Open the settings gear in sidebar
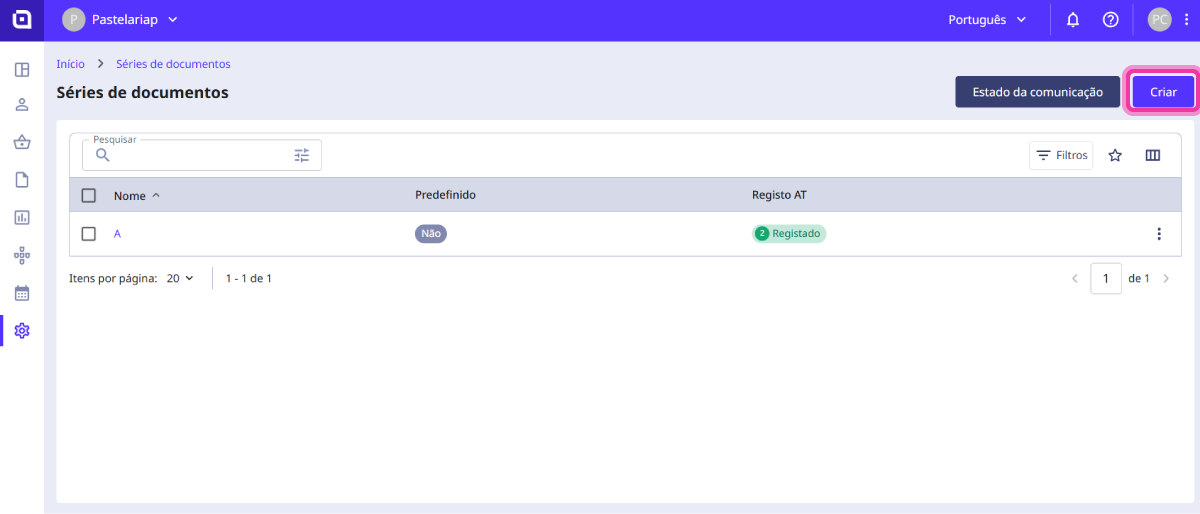The height and width of the screenshot is (514, 1200). coord(22,330)
